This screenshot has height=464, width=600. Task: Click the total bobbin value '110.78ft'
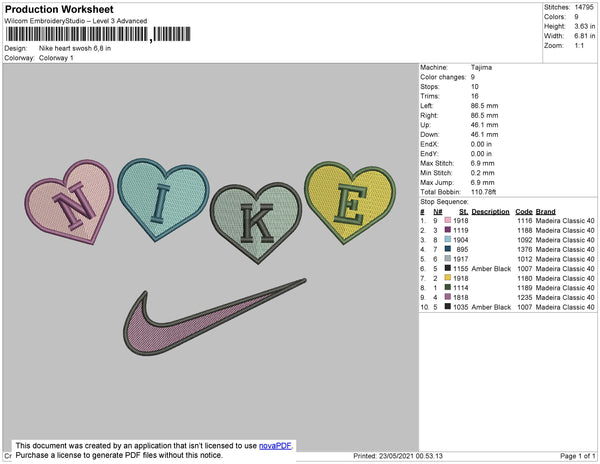[x=483, y=192]
